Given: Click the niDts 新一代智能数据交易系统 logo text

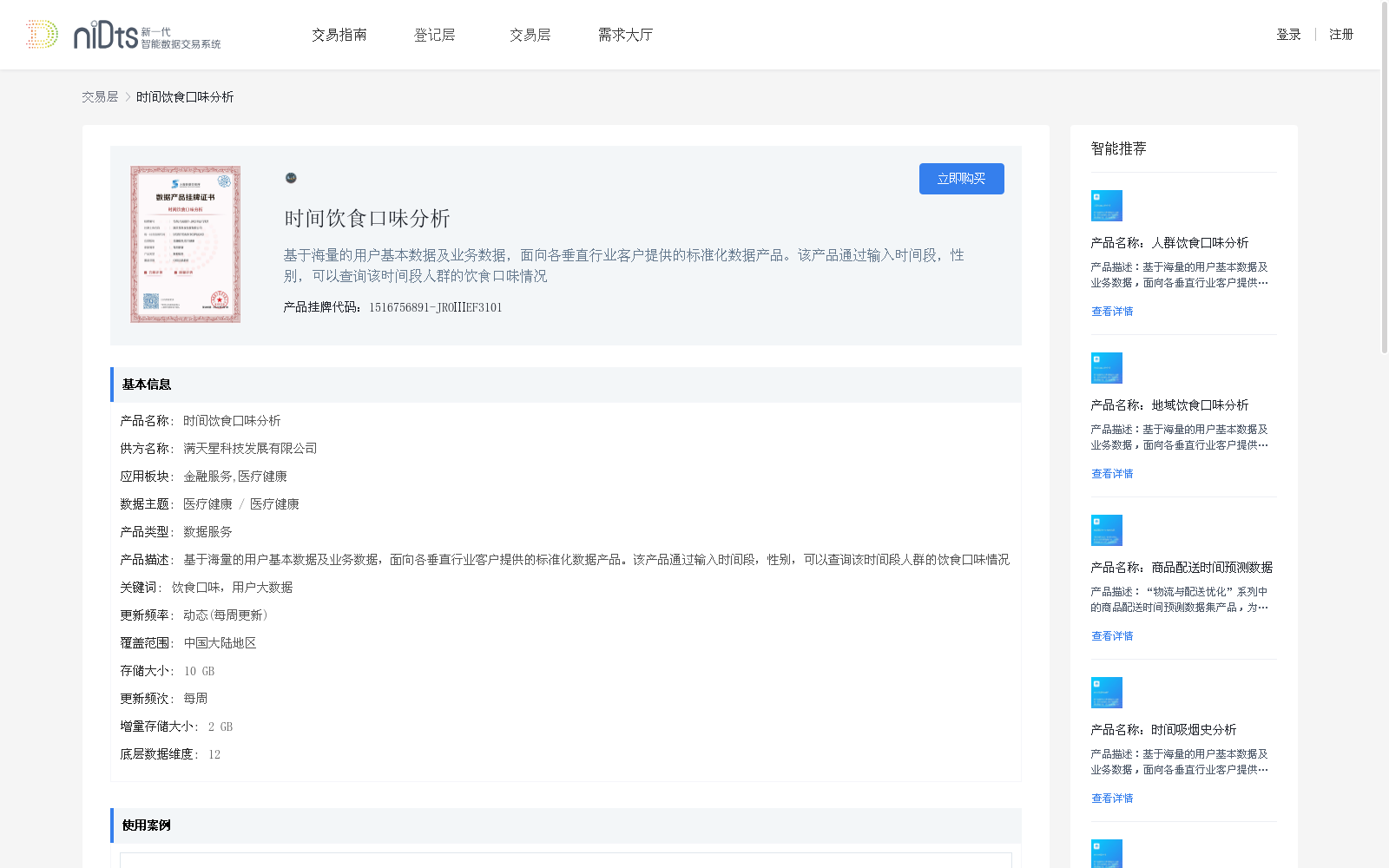Looking at the screenshot, I should click(x=148, y=36).
